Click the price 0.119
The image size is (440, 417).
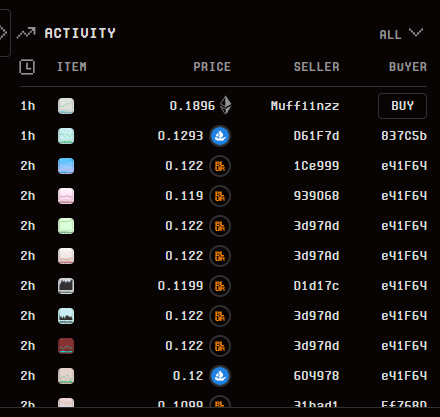(x=184, y=196)
